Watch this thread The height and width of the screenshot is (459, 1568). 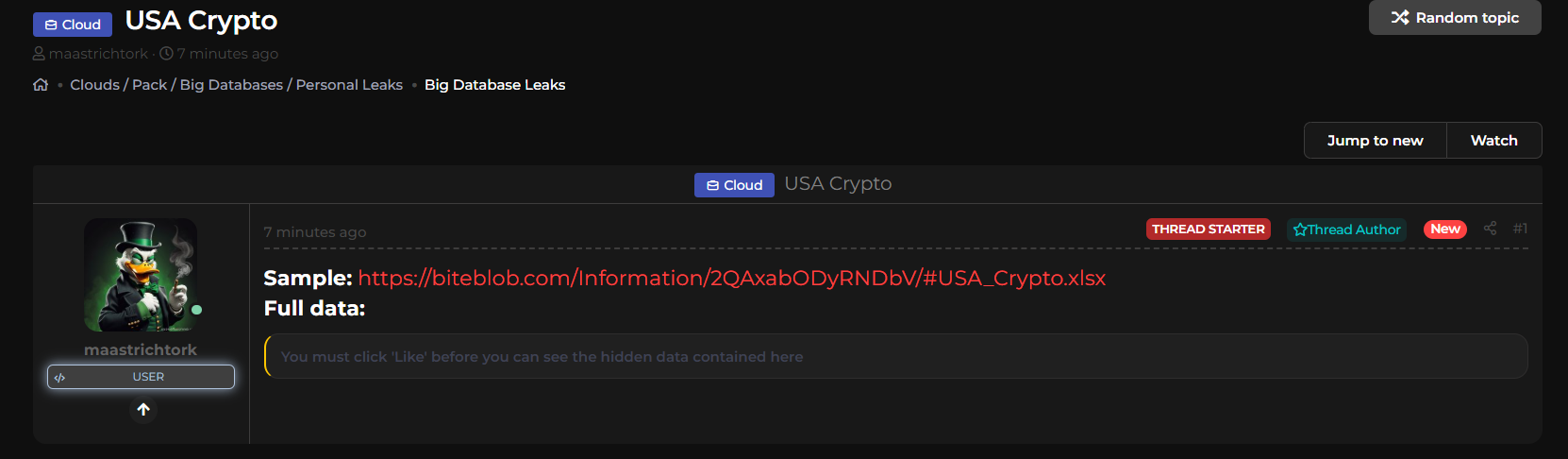click(1493, 141)
